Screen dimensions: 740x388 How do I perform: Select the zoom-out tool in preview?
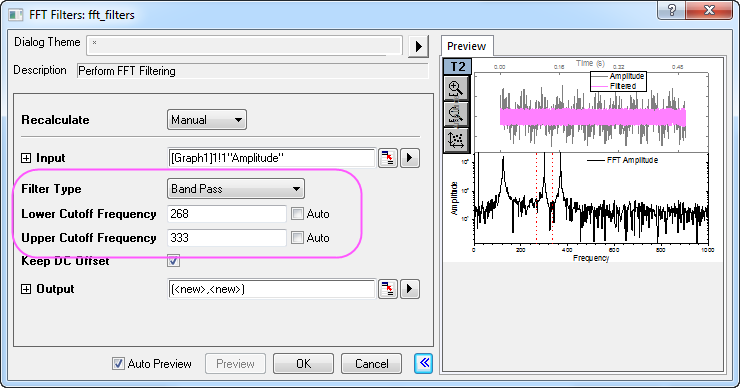[456, 114]
